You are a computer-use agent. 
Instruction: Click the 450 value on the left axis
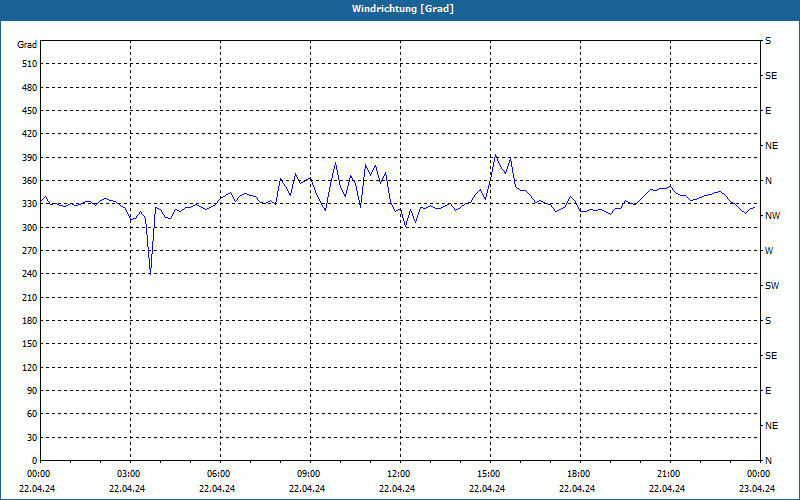(30, 111)
